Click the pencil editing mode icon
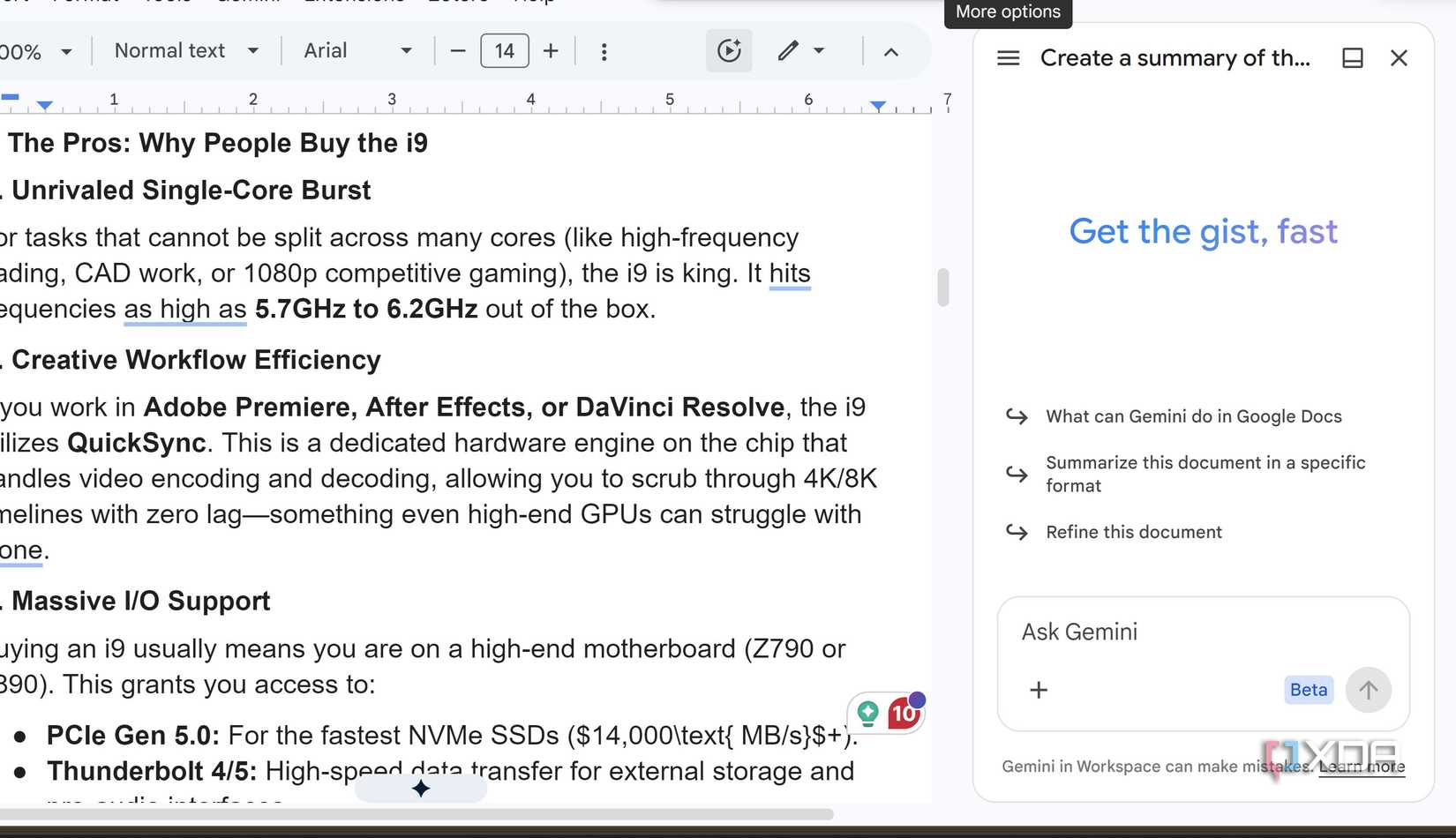This screenshot has width=1456, height=838. [788, 51]
